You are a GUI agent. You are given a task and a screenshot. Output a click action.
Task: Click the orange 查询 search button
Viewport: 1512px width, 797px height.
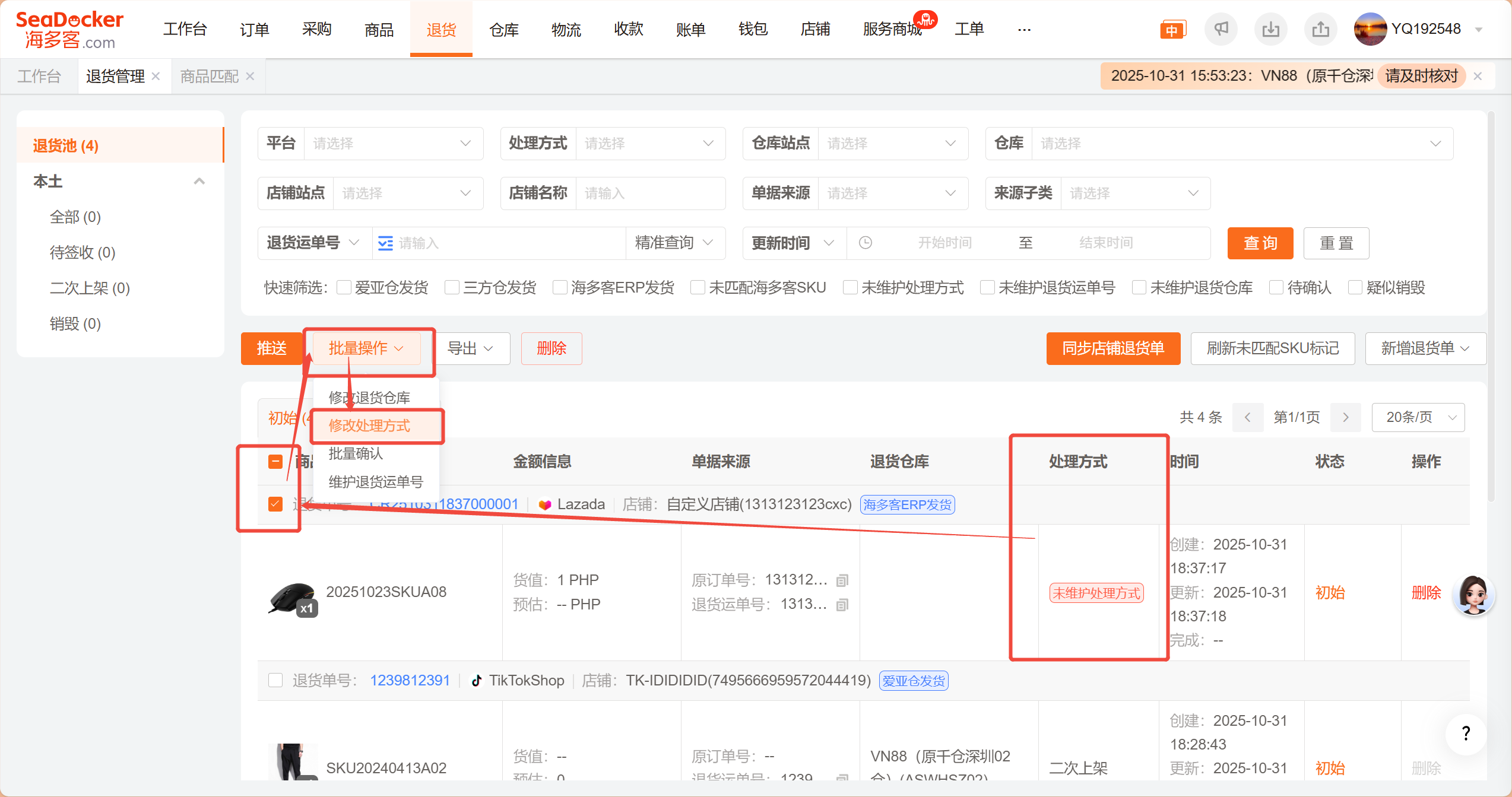click(1260, 243)
